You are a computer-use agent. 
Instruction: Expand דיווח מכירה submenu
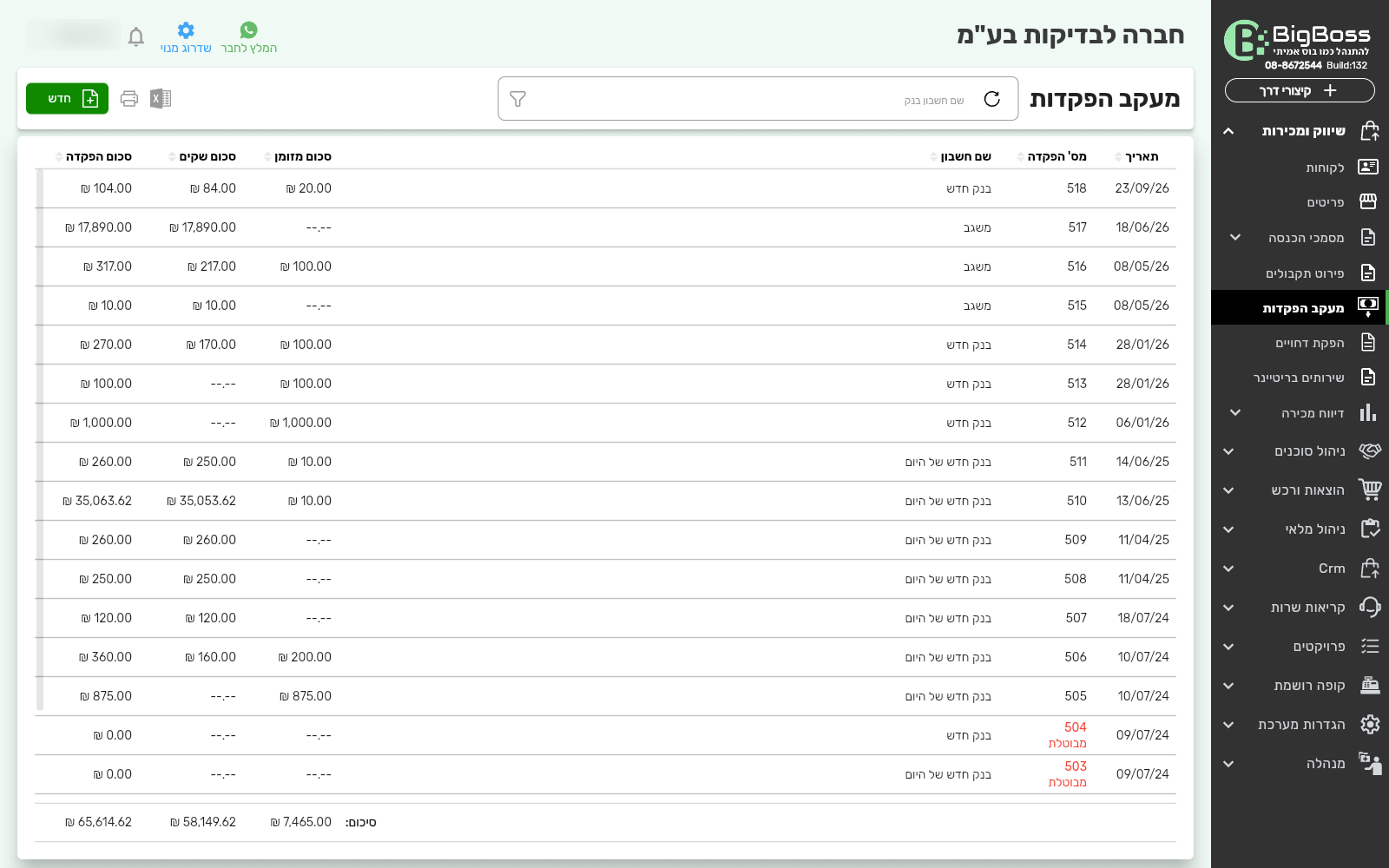[1235, 412]
